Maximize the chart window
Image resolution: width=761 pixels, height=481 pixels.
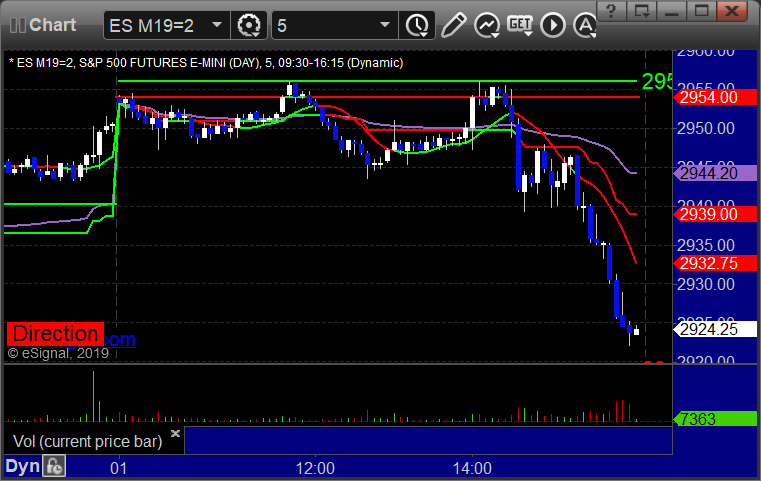701,11
